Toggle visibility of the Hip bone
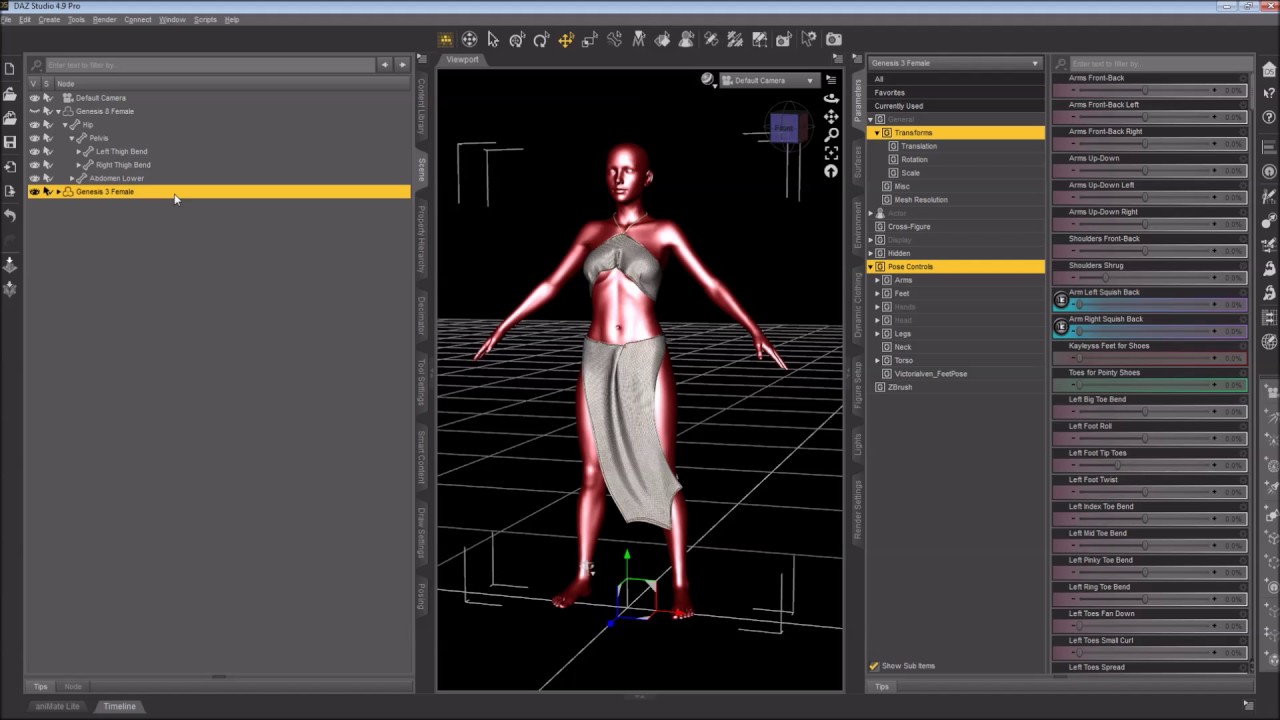 pyautogui.click(x=35, y=125)
